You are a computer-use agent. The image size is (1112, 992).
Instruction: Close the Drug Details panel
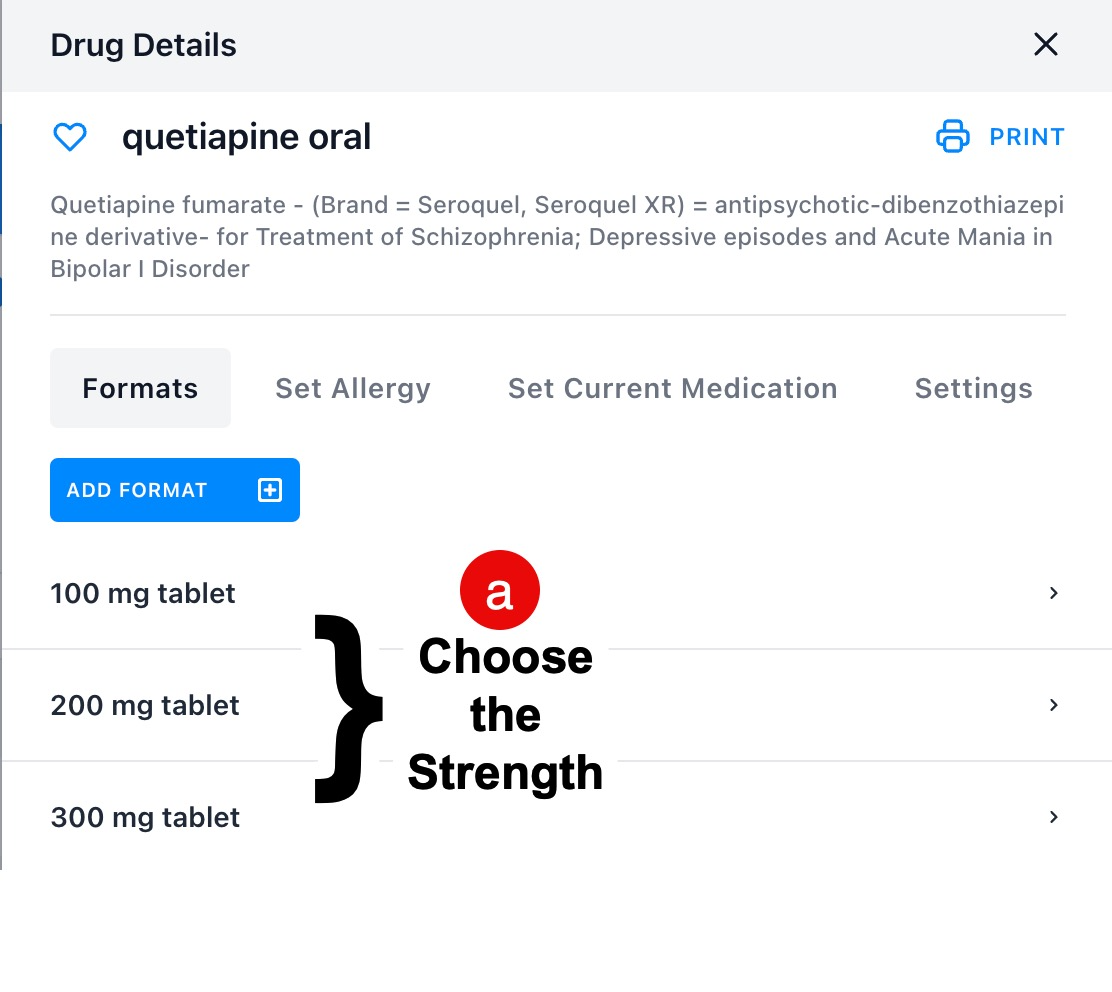(1045, 45)
